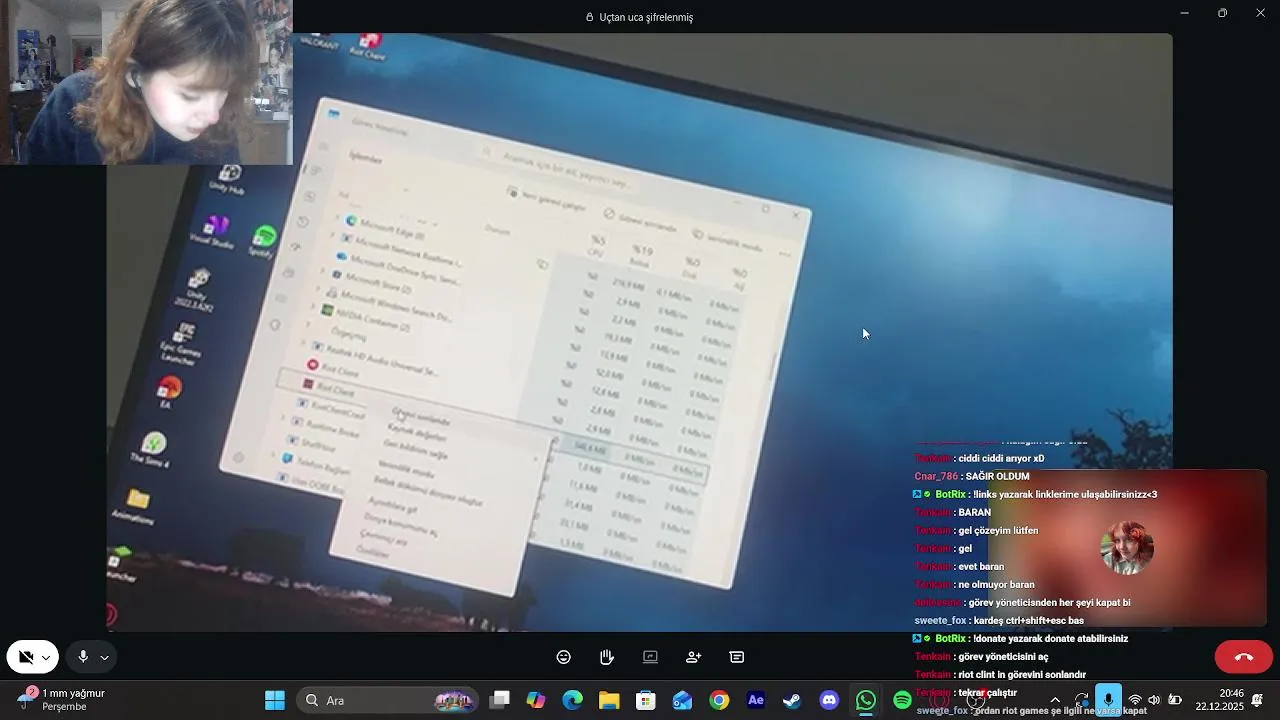
Task: Open the volume control in tray
Action: pos(1154,700)
